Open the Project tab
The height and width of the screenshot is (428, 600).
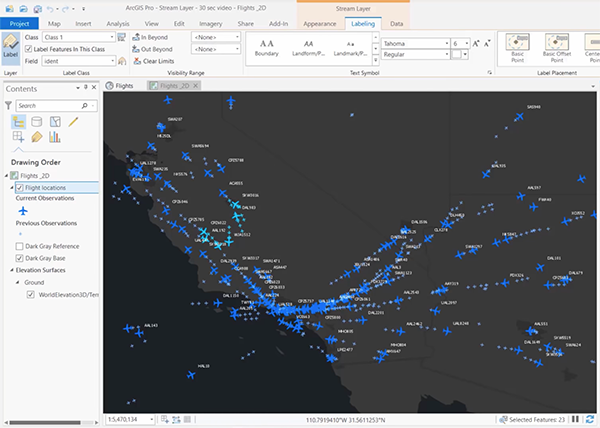click(19, 23)
